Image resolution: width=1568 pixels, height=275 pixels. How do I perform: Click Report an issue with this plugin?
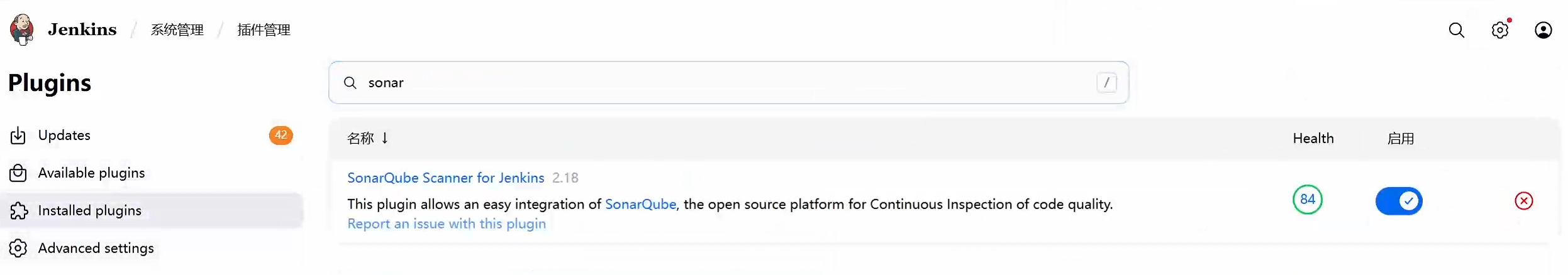click(x=447, y=224)
